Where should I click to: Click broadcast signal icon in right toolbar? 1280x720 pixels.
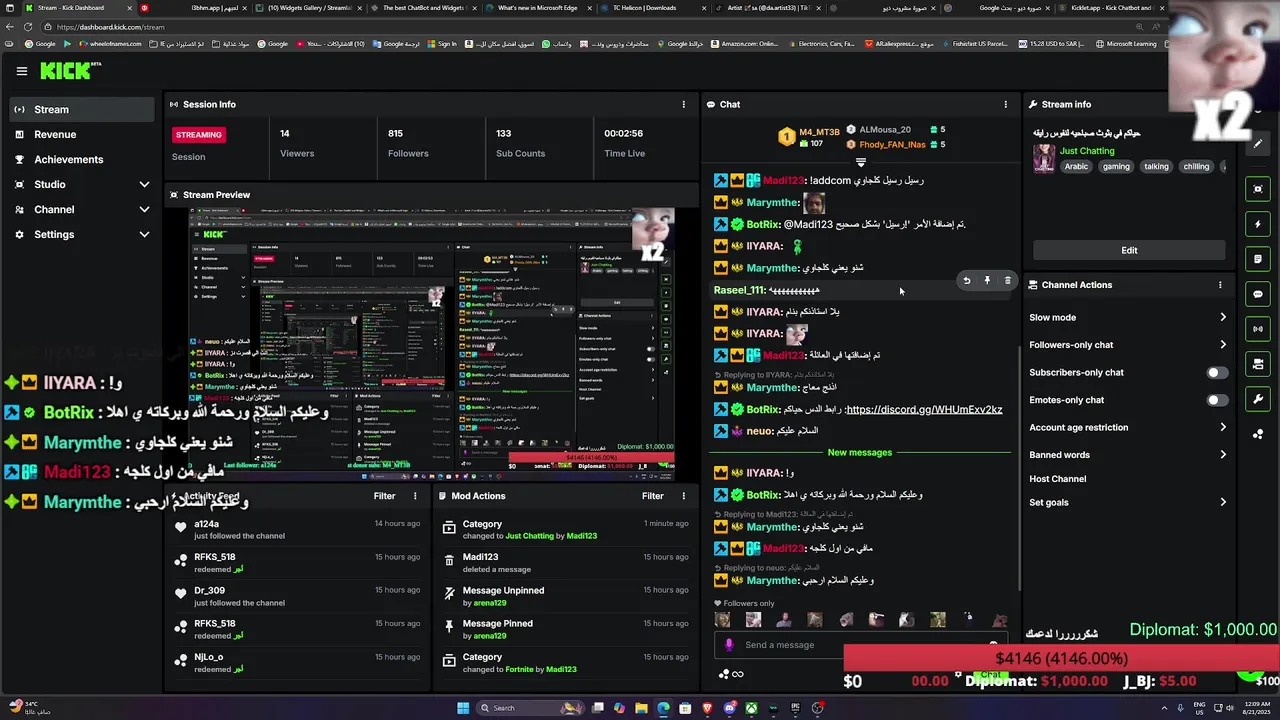pyautogui.click(x=1258, y=329)
